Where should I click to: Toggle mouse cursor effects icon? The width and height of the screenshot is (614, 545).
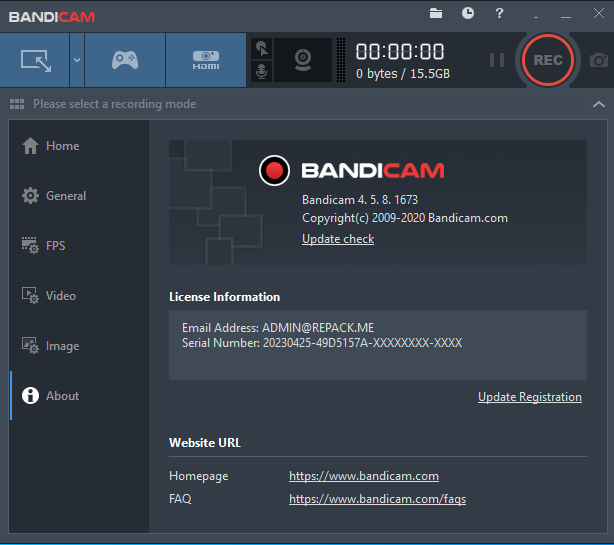262,49
